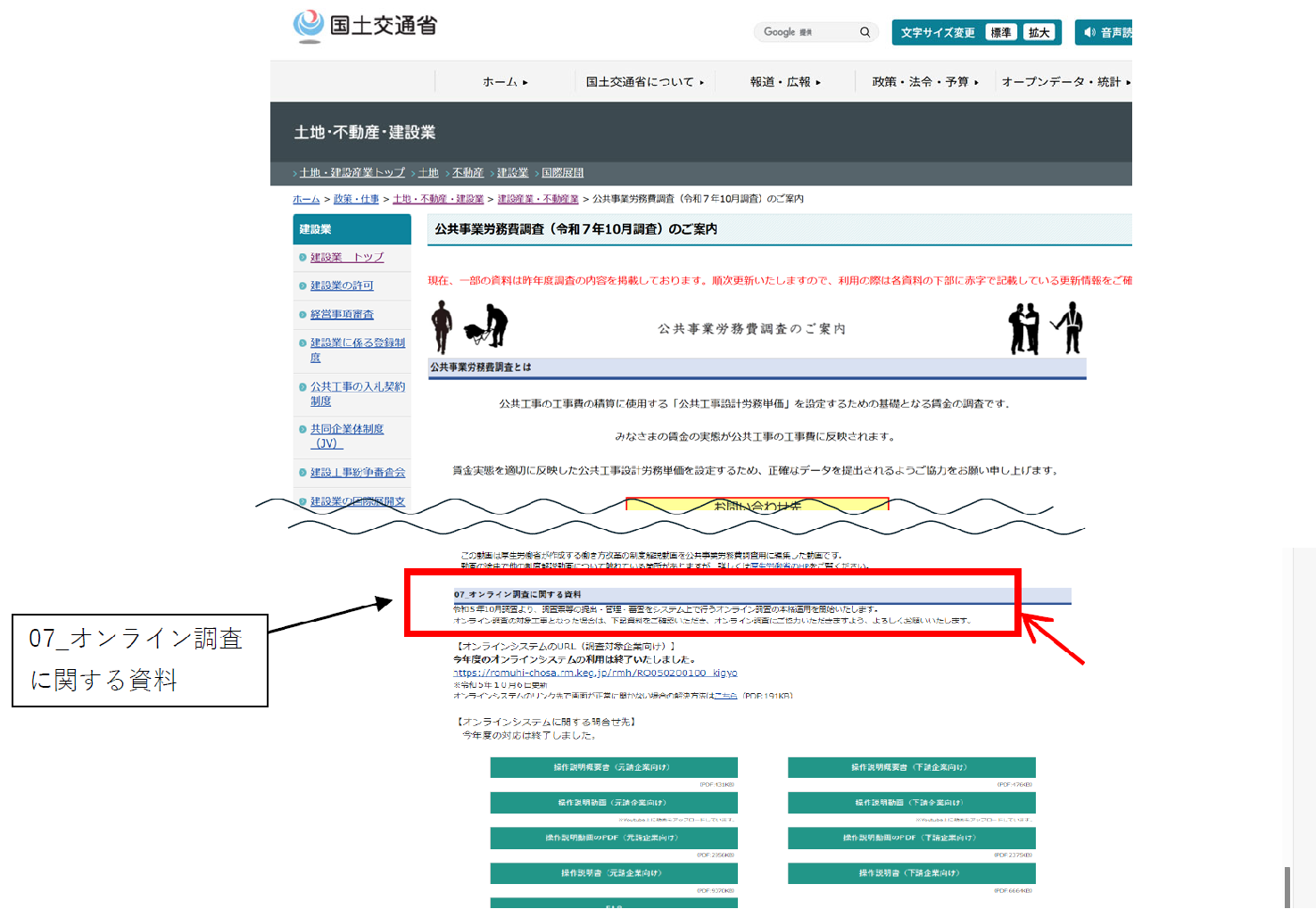Click the search magnifier icon

point(865,32)
